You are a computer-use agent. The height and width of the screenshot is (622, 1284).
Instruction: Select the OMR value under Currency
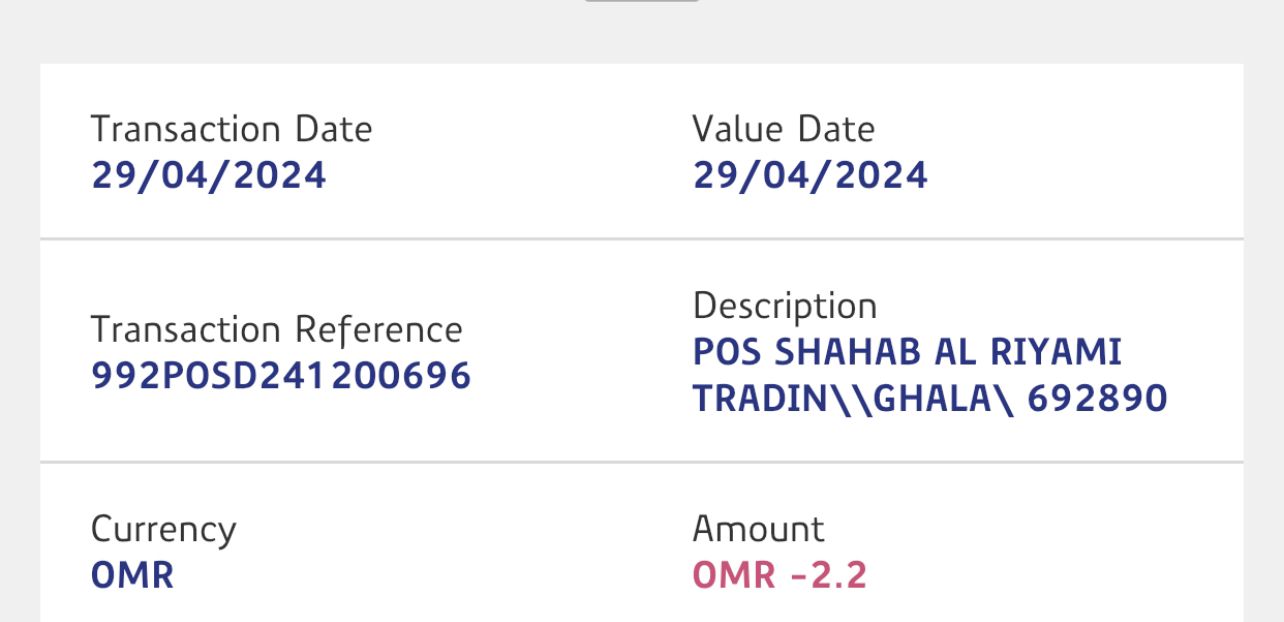tap(132, 575)
